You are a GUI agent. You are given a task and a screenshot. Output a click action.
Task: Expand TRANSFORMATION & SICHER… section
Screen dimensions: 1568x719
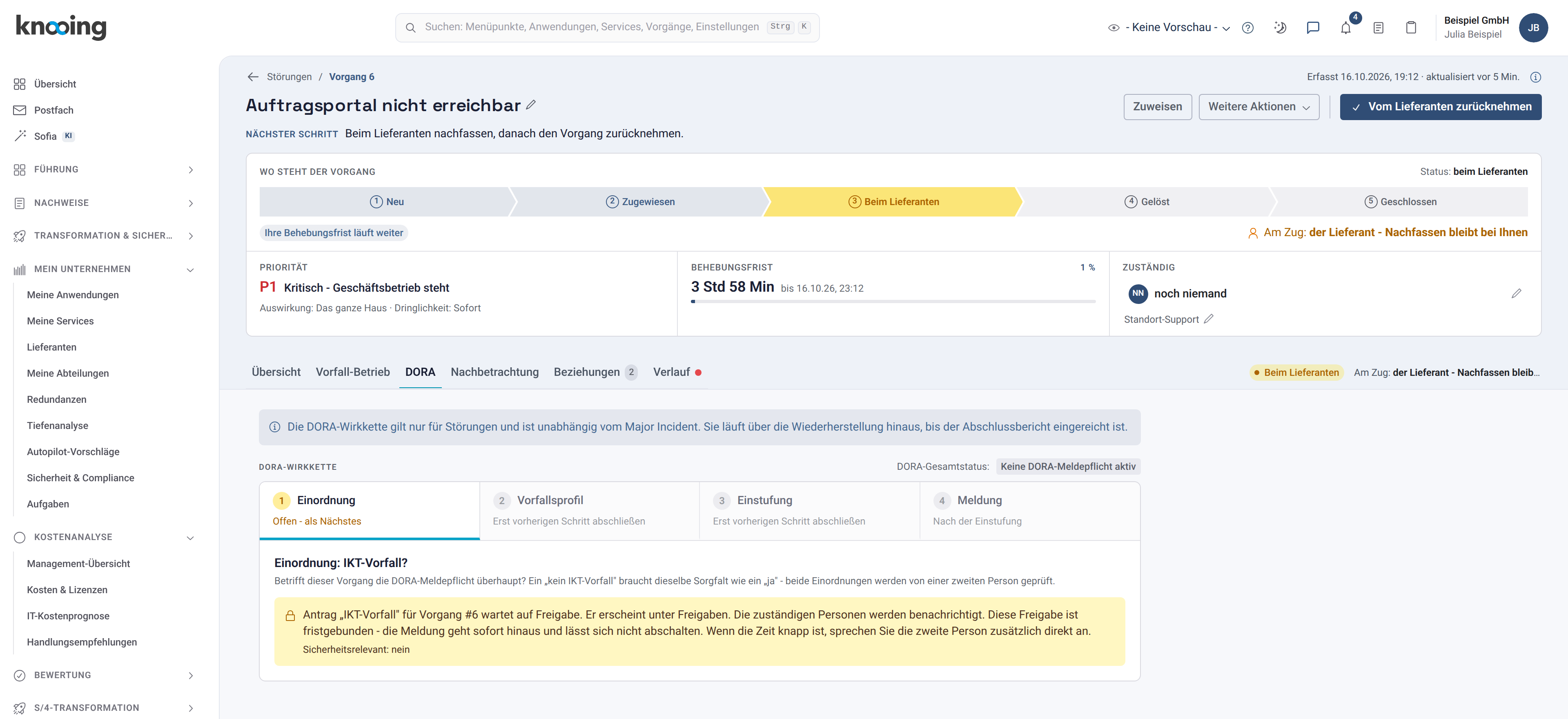[103, 236]
